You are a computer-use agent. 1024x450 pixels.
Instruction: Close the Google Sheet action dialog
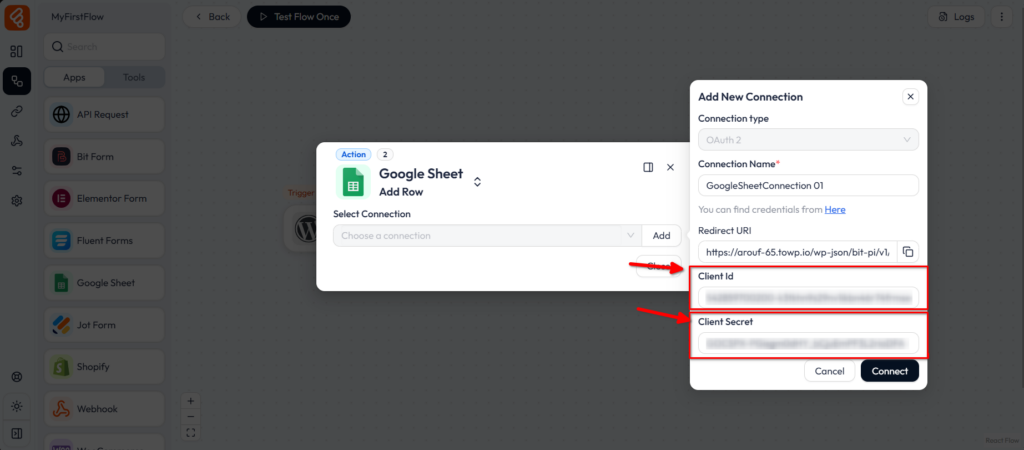tap(670, 167)
